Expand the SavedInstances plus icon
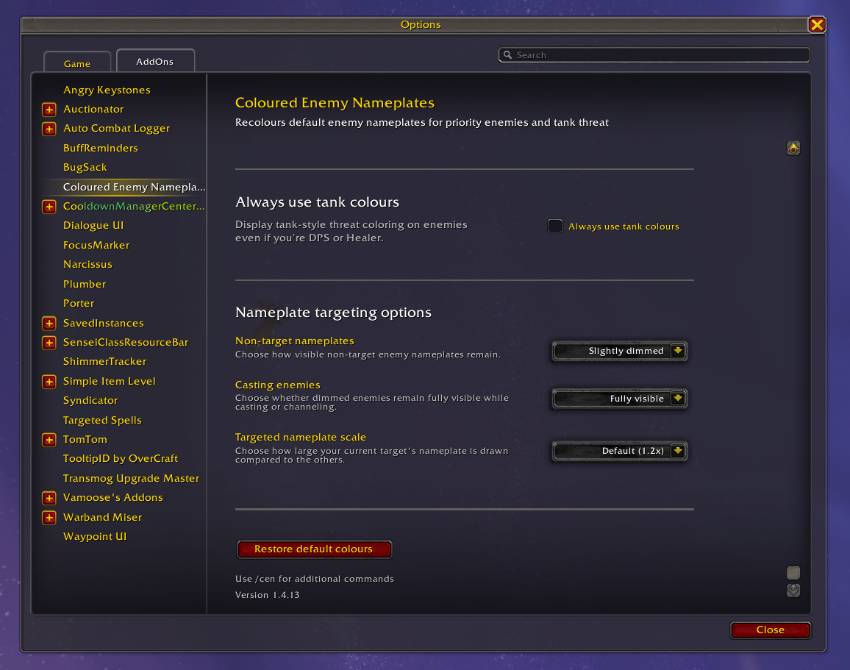This screenshot has width=850, height=670. click(49, 324)
